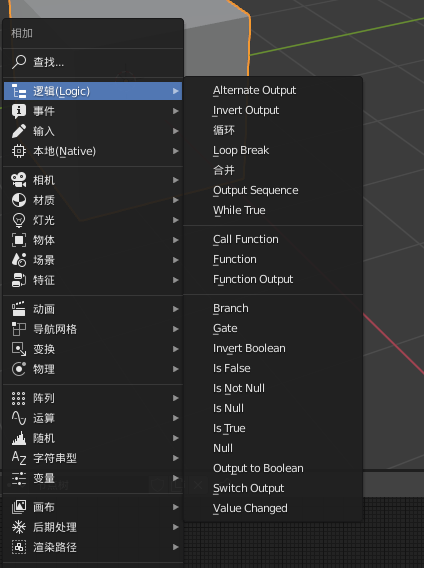
Task: Open the 物理 physics category
Action: coord(93,369)
